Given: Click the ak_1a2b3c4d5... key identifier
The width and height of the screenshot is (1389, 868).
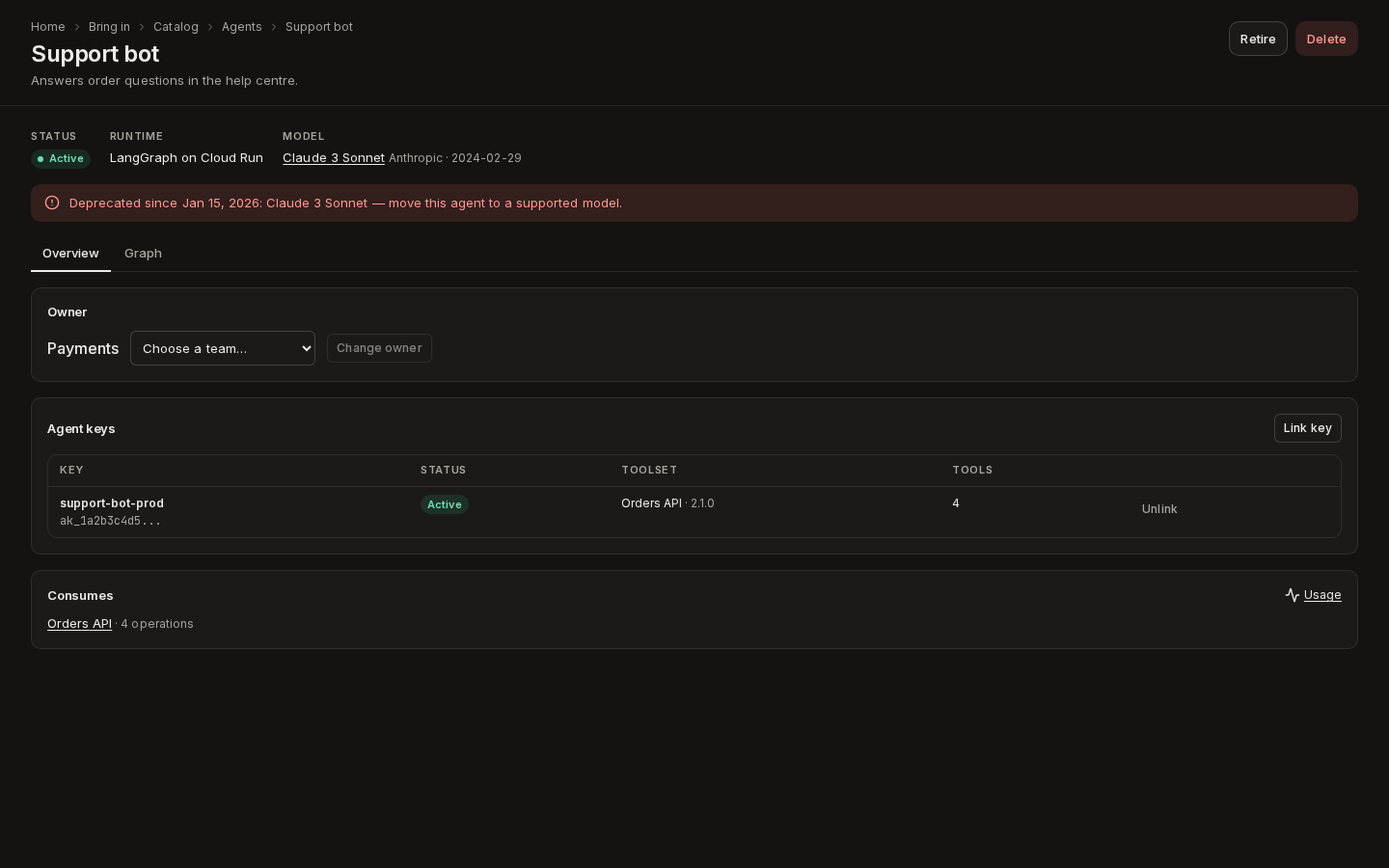Looking at the screenshot, I should (110, 521).
